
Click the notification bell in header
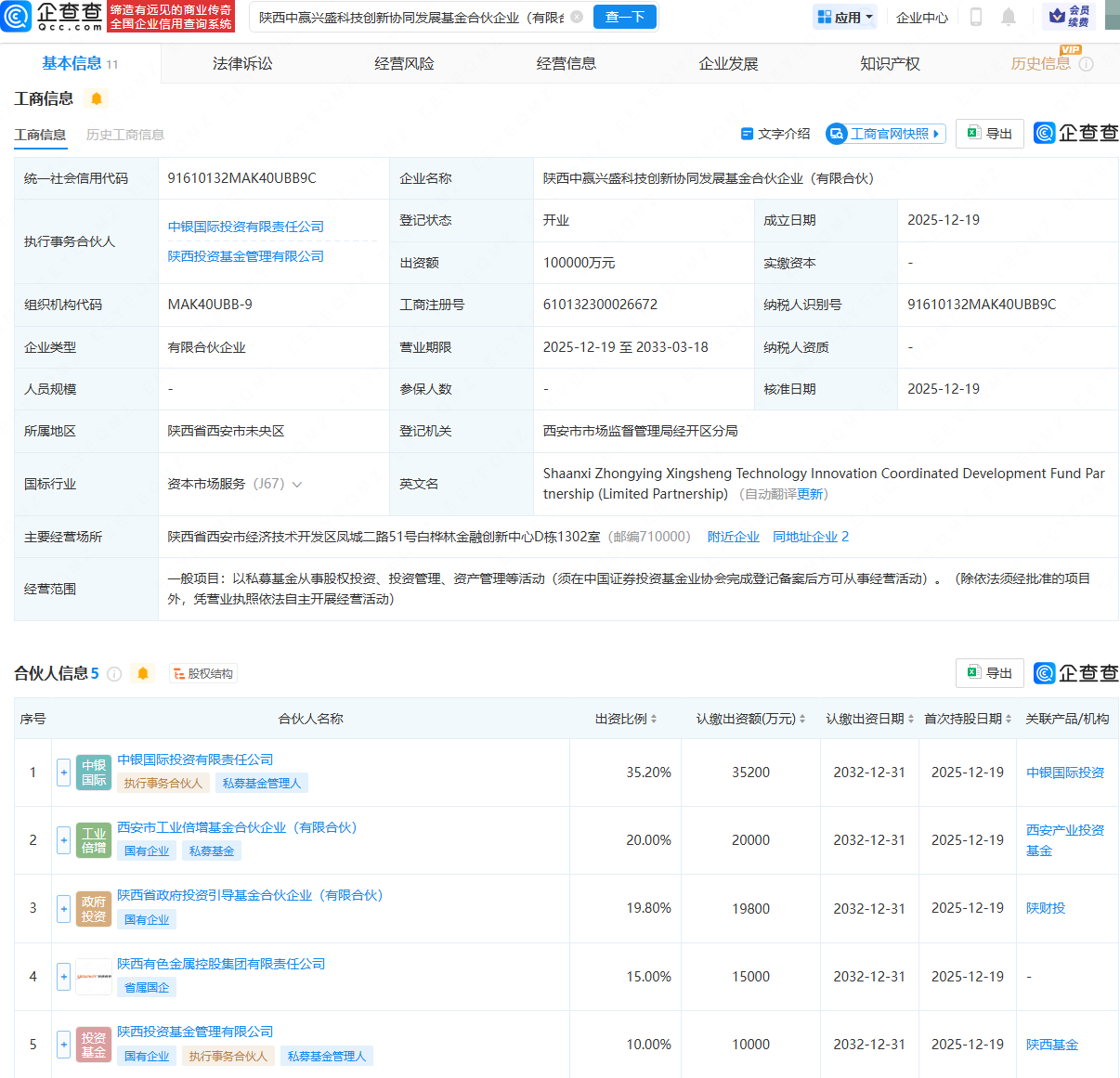[1009, 17]
